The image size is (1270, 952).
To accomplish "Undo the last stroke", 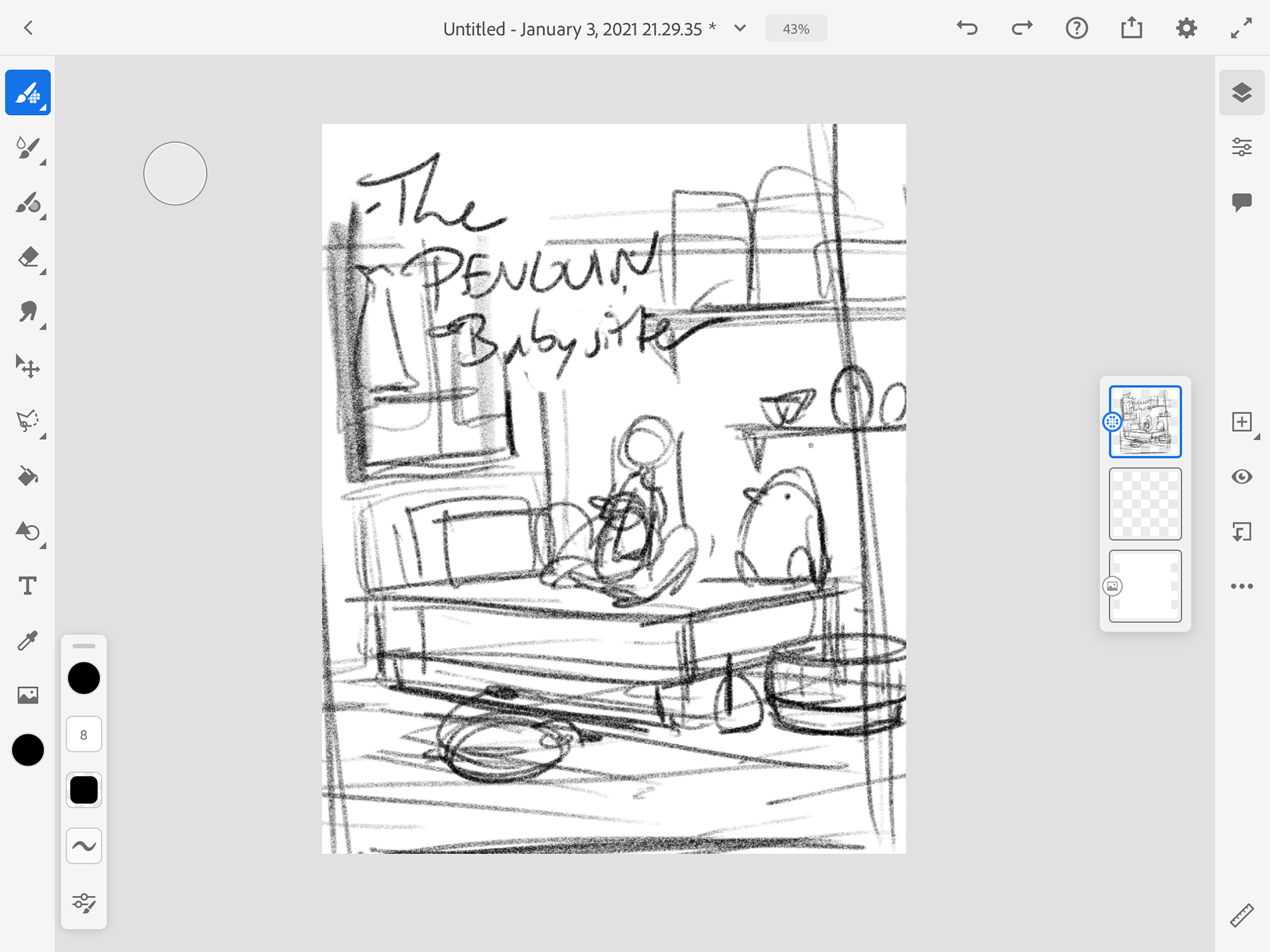I will pos(967,28).
